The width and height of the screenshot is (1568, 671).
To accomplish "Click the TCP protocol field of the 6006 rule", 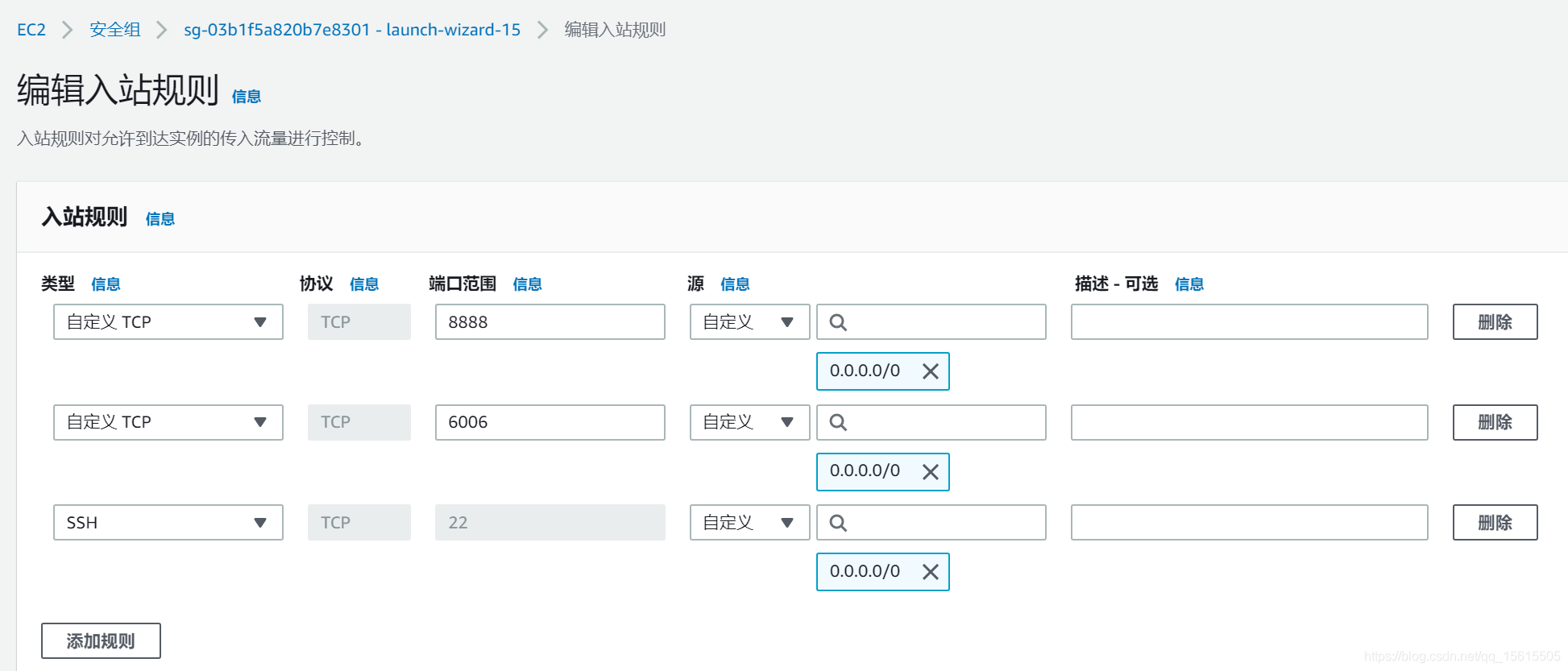I will 359,422.
